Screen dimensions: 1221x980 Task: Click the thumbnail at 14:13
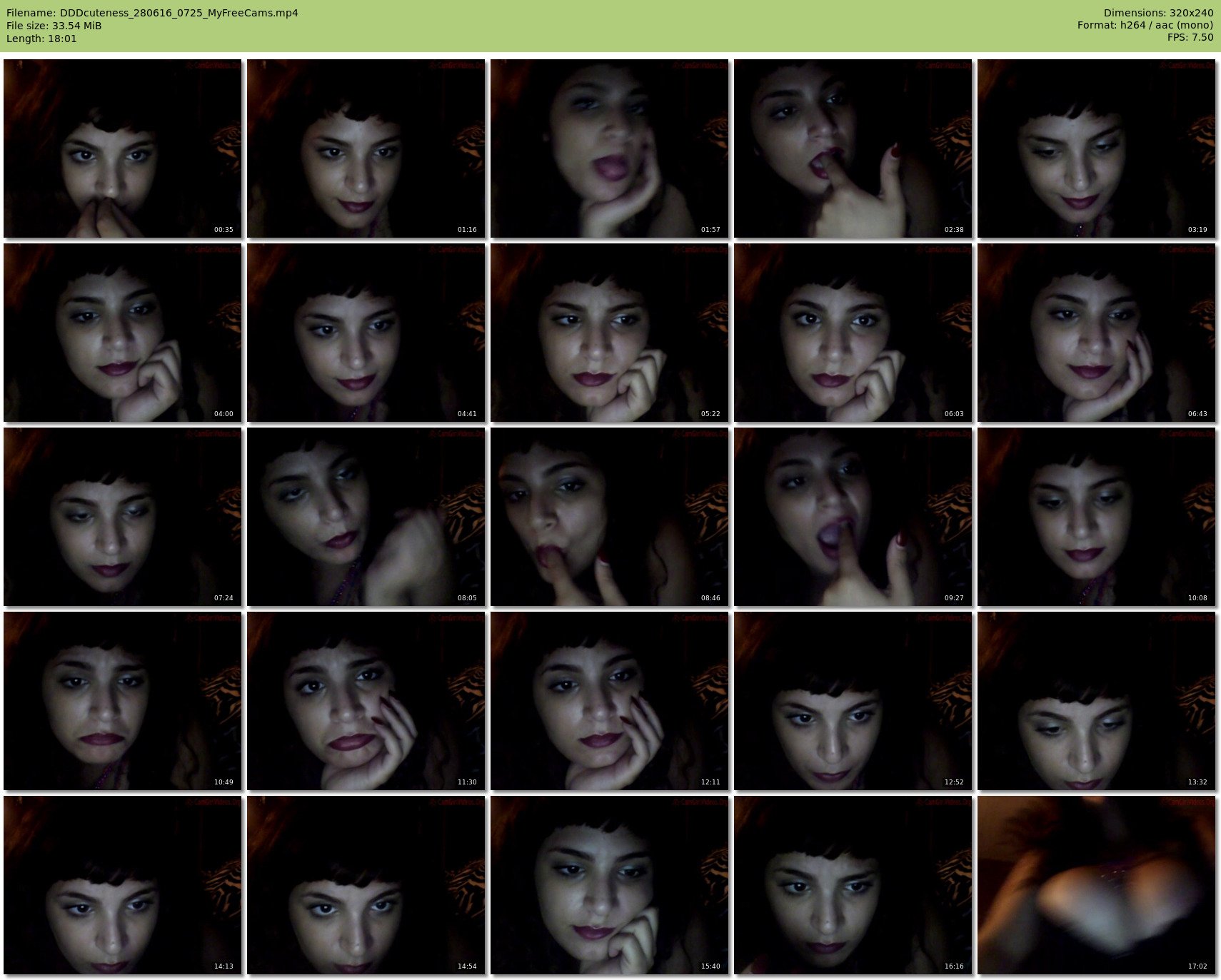122,885
